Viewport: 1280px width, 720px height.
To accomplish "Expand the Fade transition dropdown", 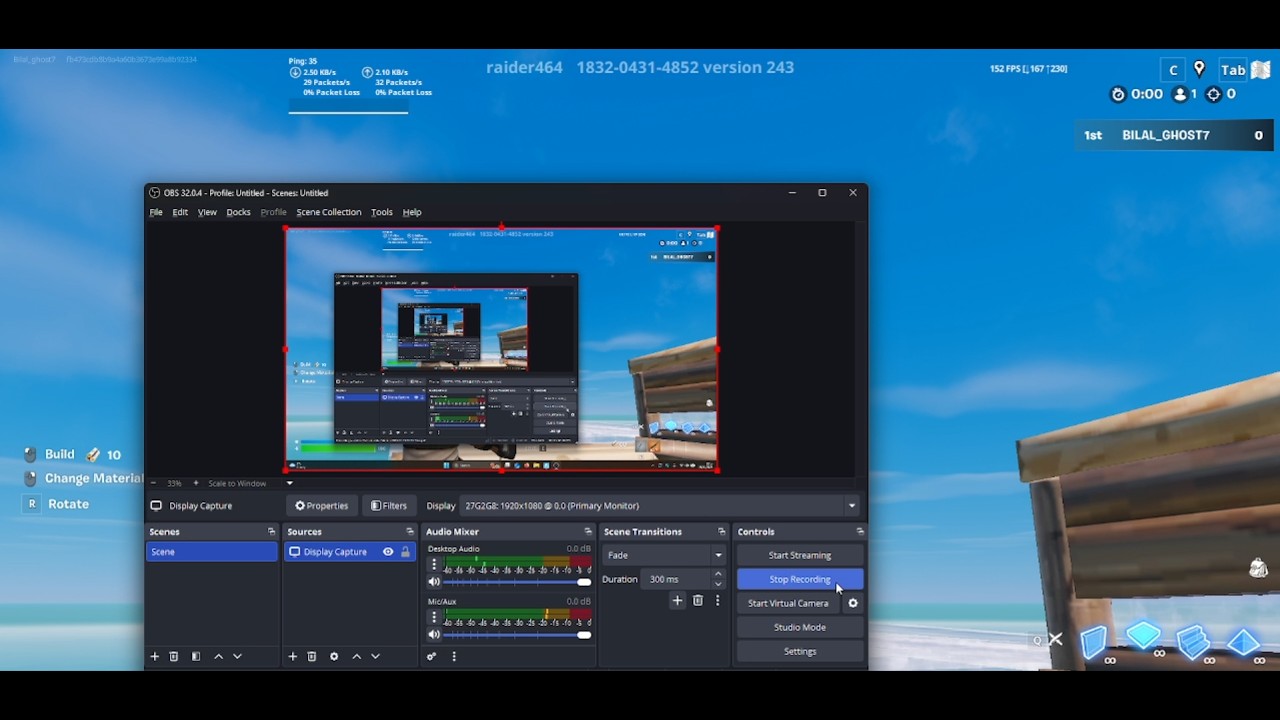I will coord(664,555).
